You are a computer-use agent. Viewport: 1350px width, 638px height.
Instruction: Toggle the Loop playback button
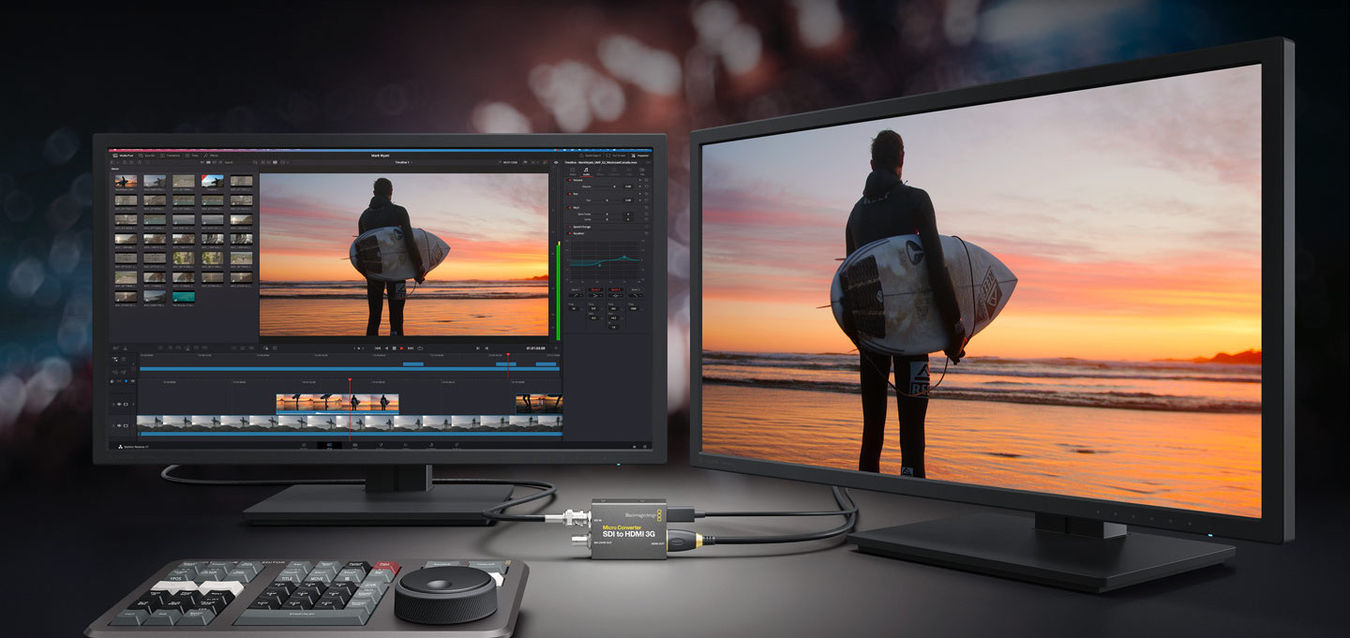[420, 348]
